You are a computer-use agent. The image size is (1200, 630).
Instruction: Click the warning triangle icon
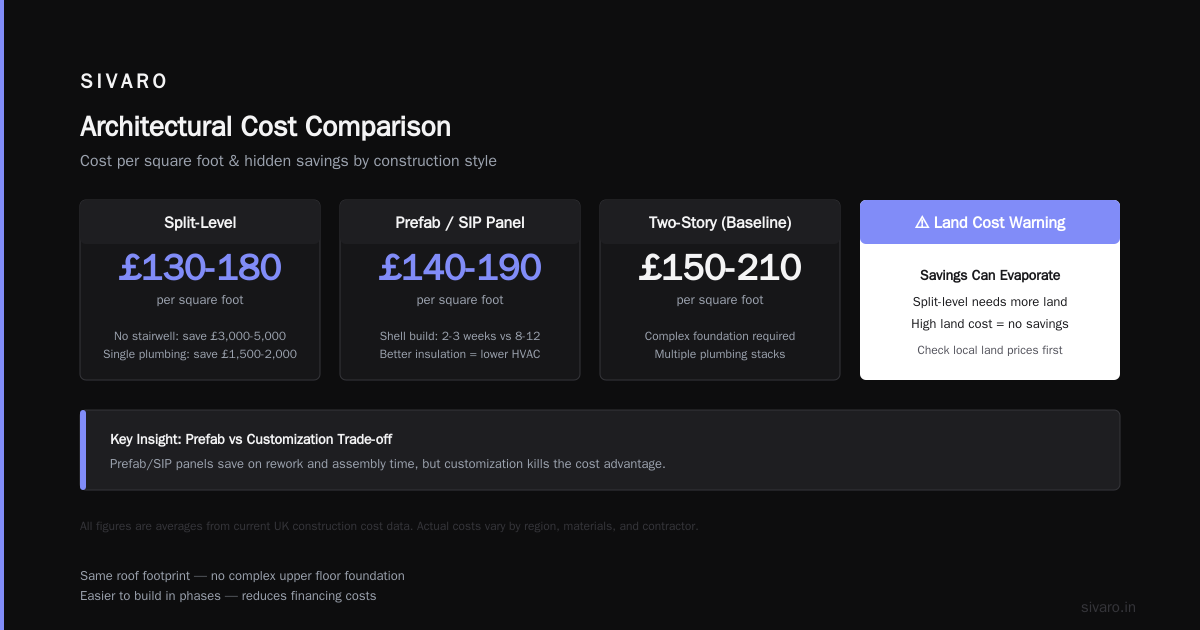(x=922, y=222)
